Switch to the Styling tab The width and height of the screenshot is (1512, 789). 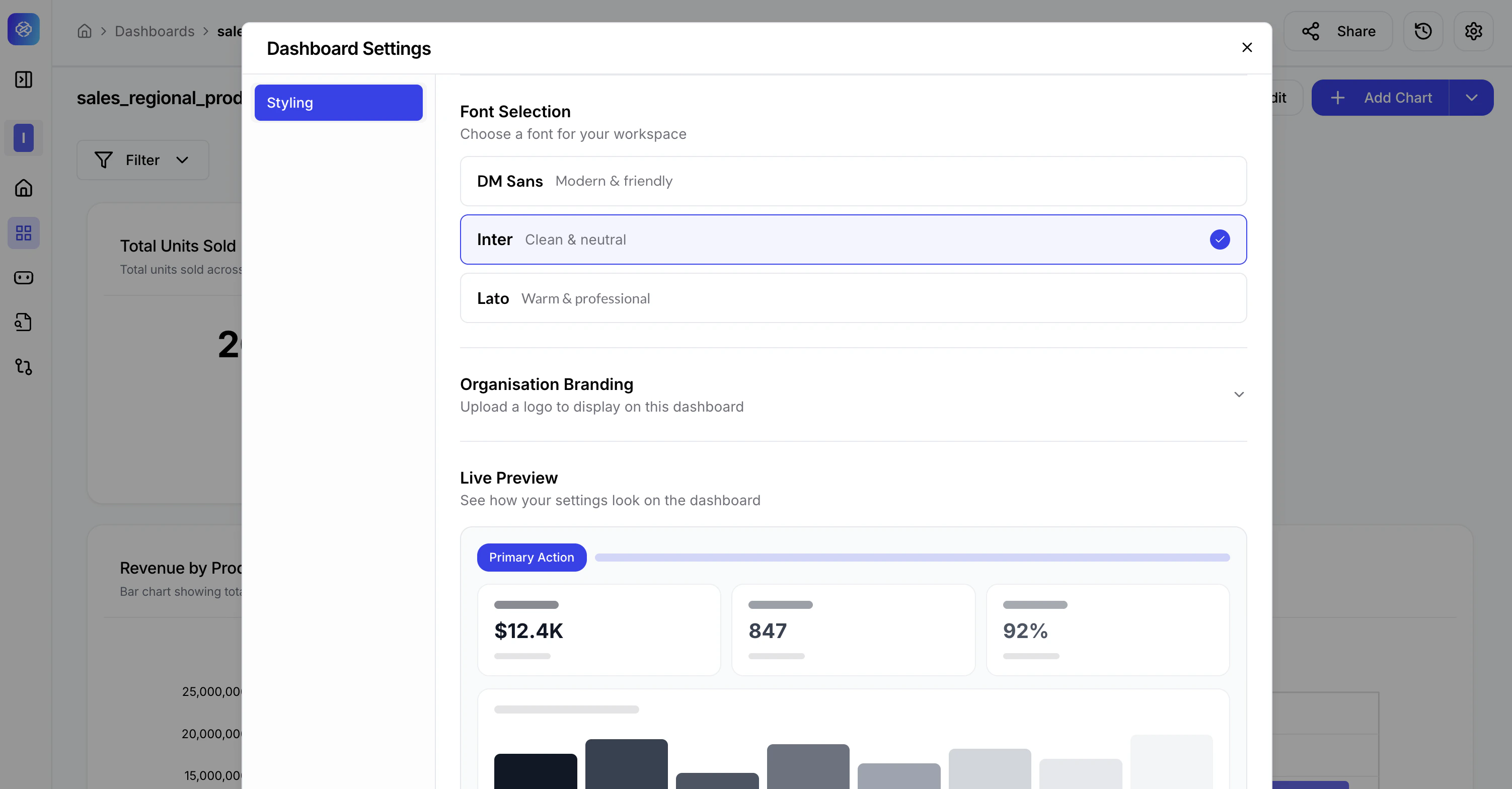(x=339, y=103)
